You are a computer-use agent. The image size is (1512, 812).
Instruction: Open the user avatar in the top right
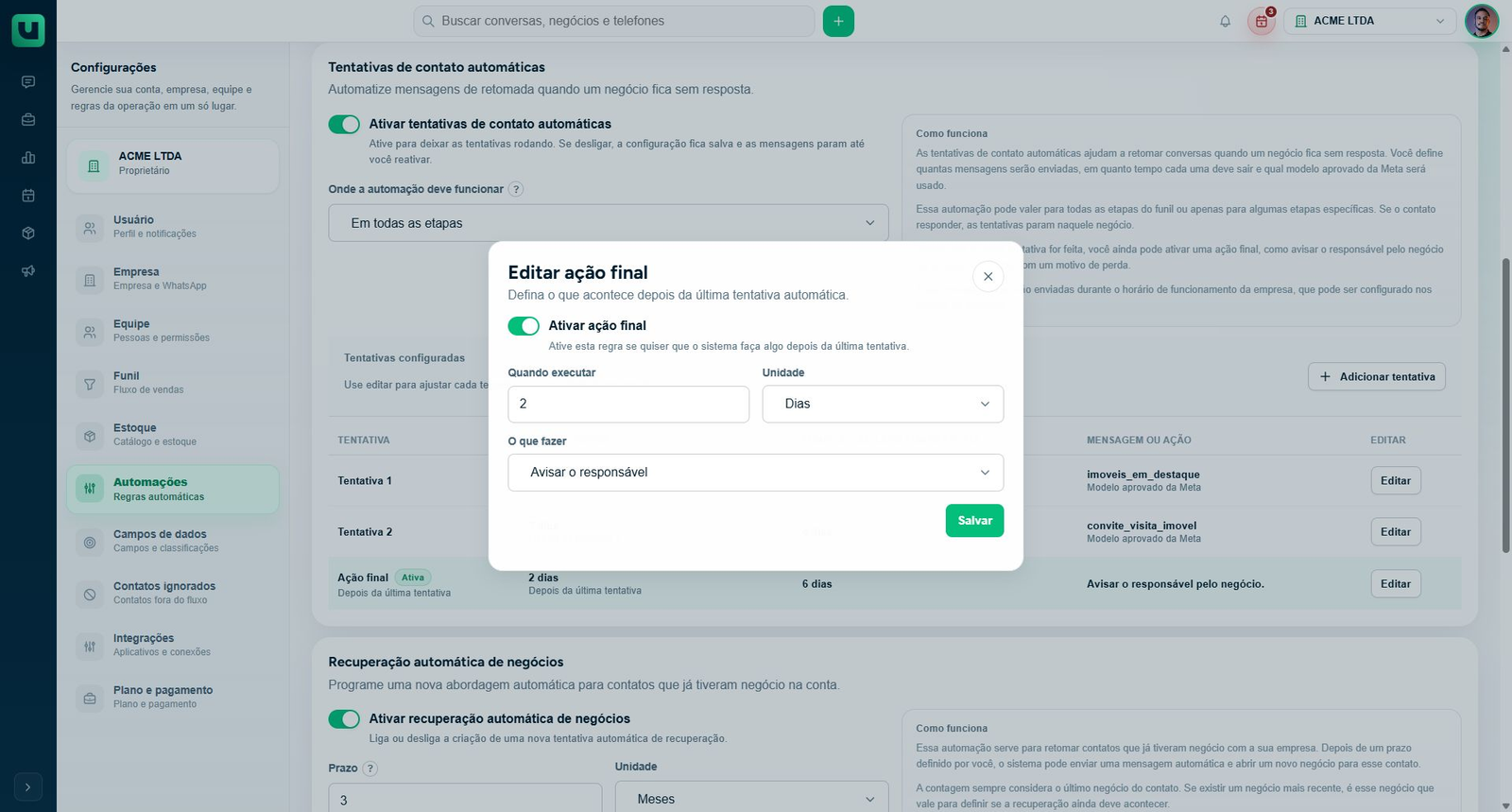coord(1482,21)
